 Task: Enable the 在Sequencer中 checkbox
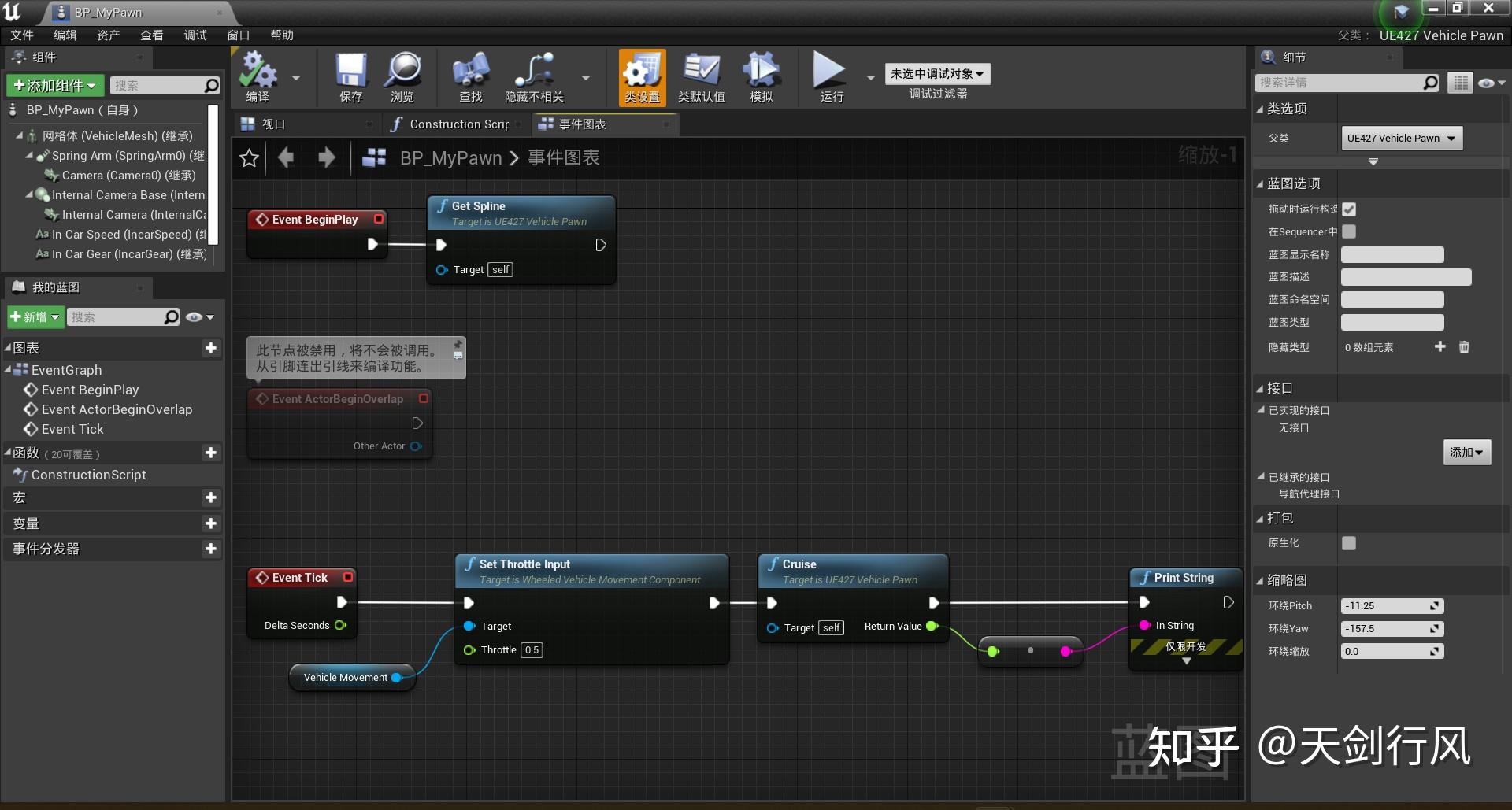1350,231
